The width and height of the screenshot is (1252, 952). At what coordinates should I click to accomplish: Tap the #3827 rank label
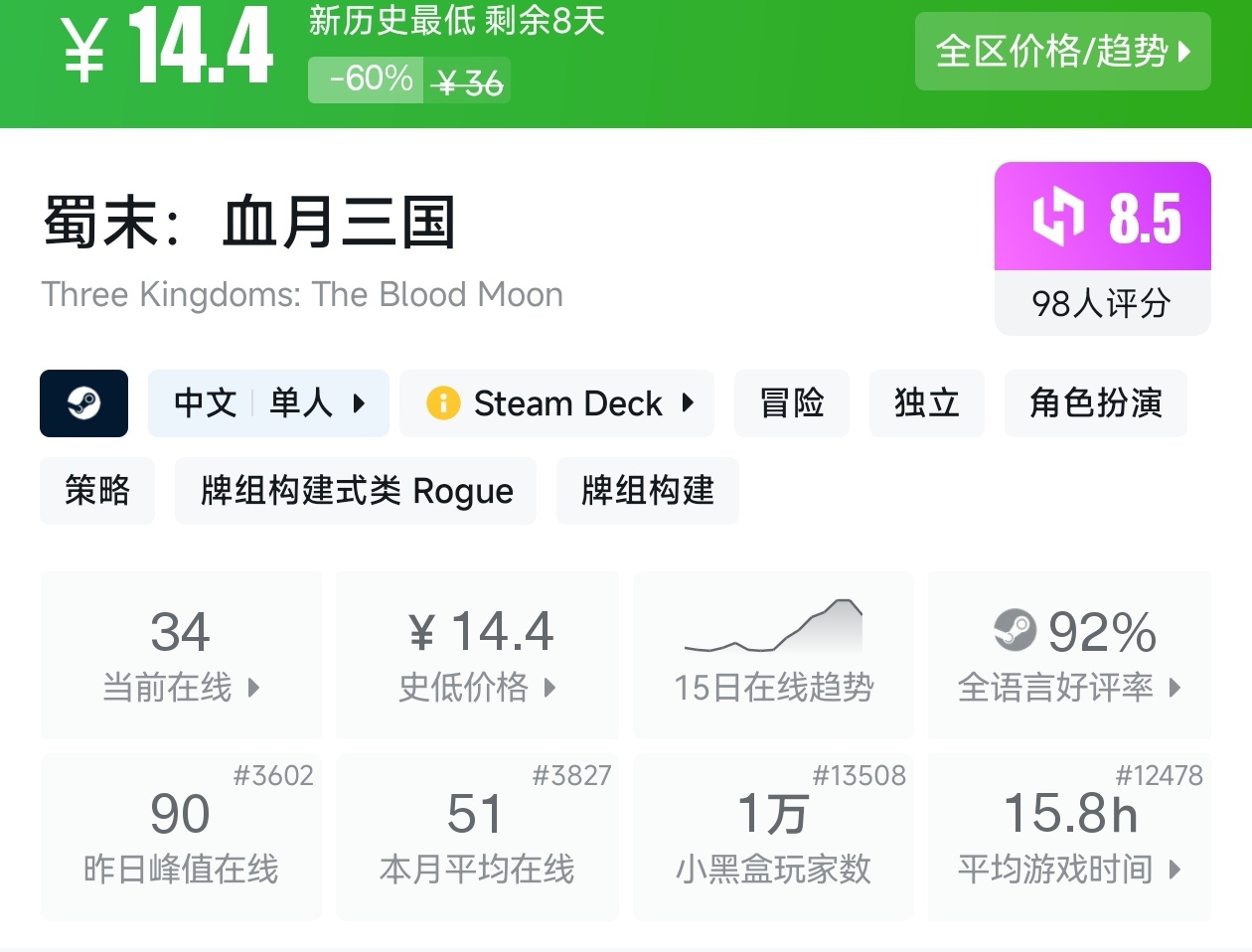572,775
